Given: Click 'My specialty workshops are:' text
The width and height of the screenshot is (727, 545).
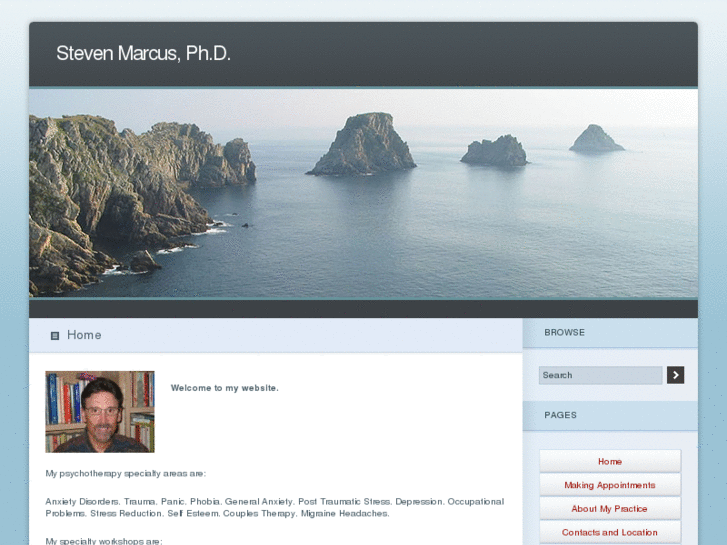Looking at the screenshot, I should [104, 541].
